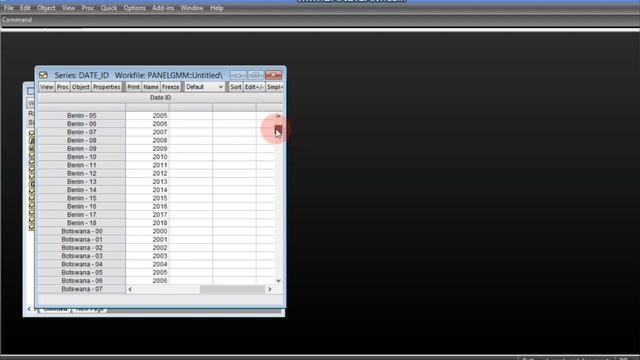Open the Quick menu
Viewport: 640px width, 360px height.
tap(109, 8)
